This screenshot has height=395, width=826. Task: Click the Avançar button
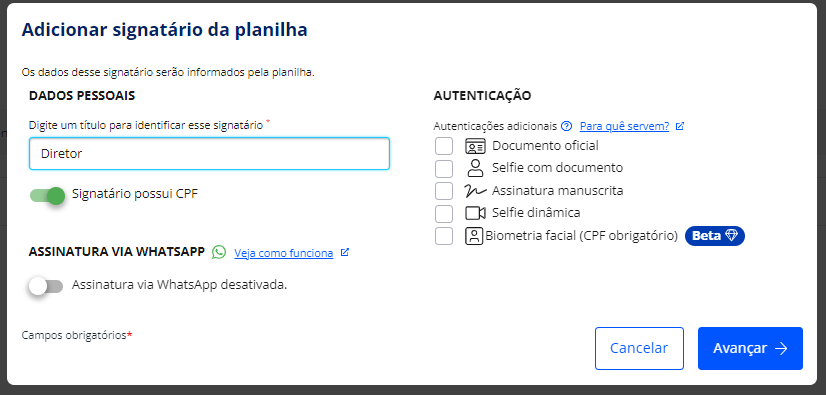tap(750, 348)
